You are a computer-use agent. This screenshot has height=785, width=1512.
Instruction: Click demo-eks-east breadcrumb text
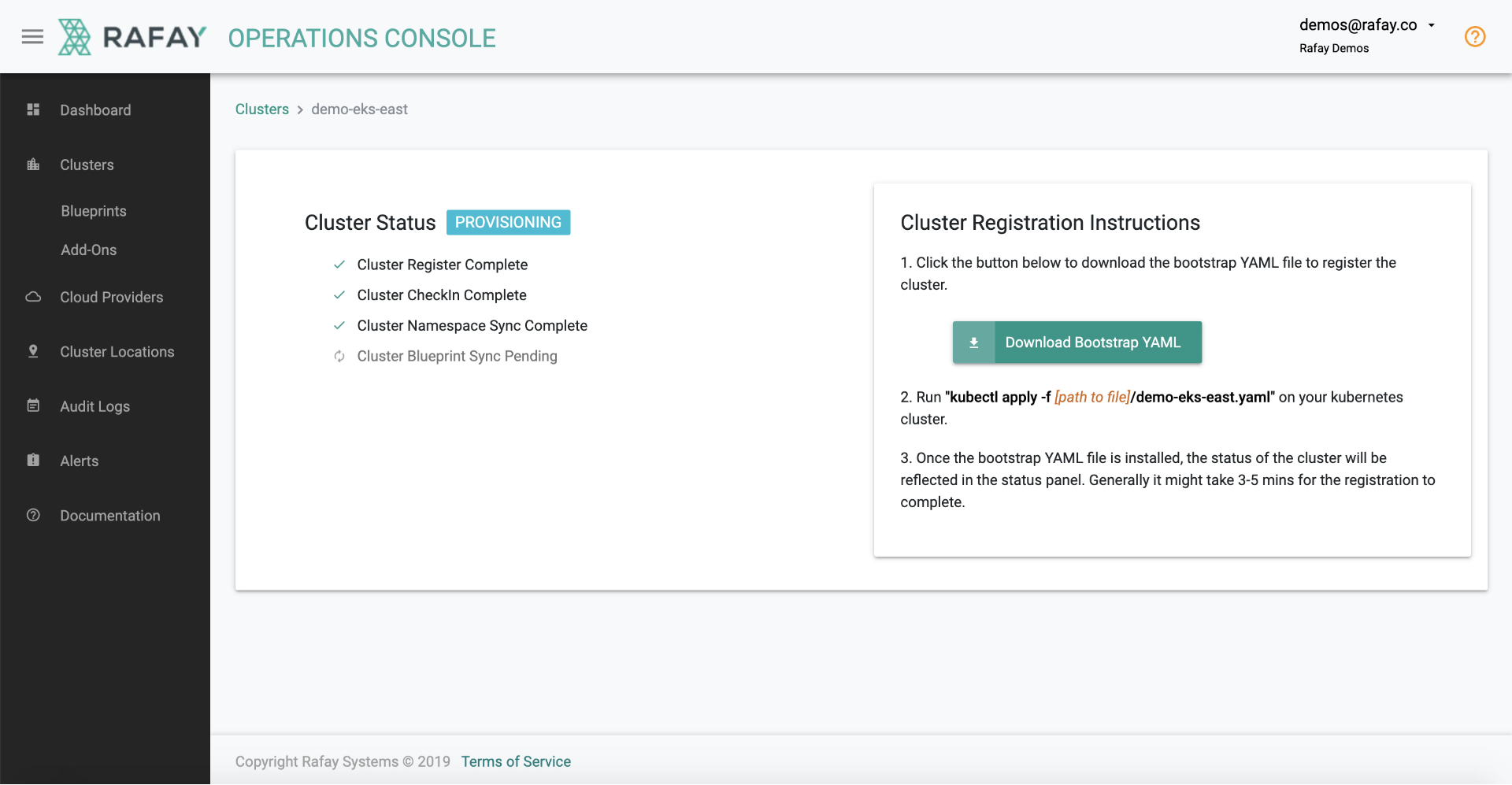click(359, 109)
